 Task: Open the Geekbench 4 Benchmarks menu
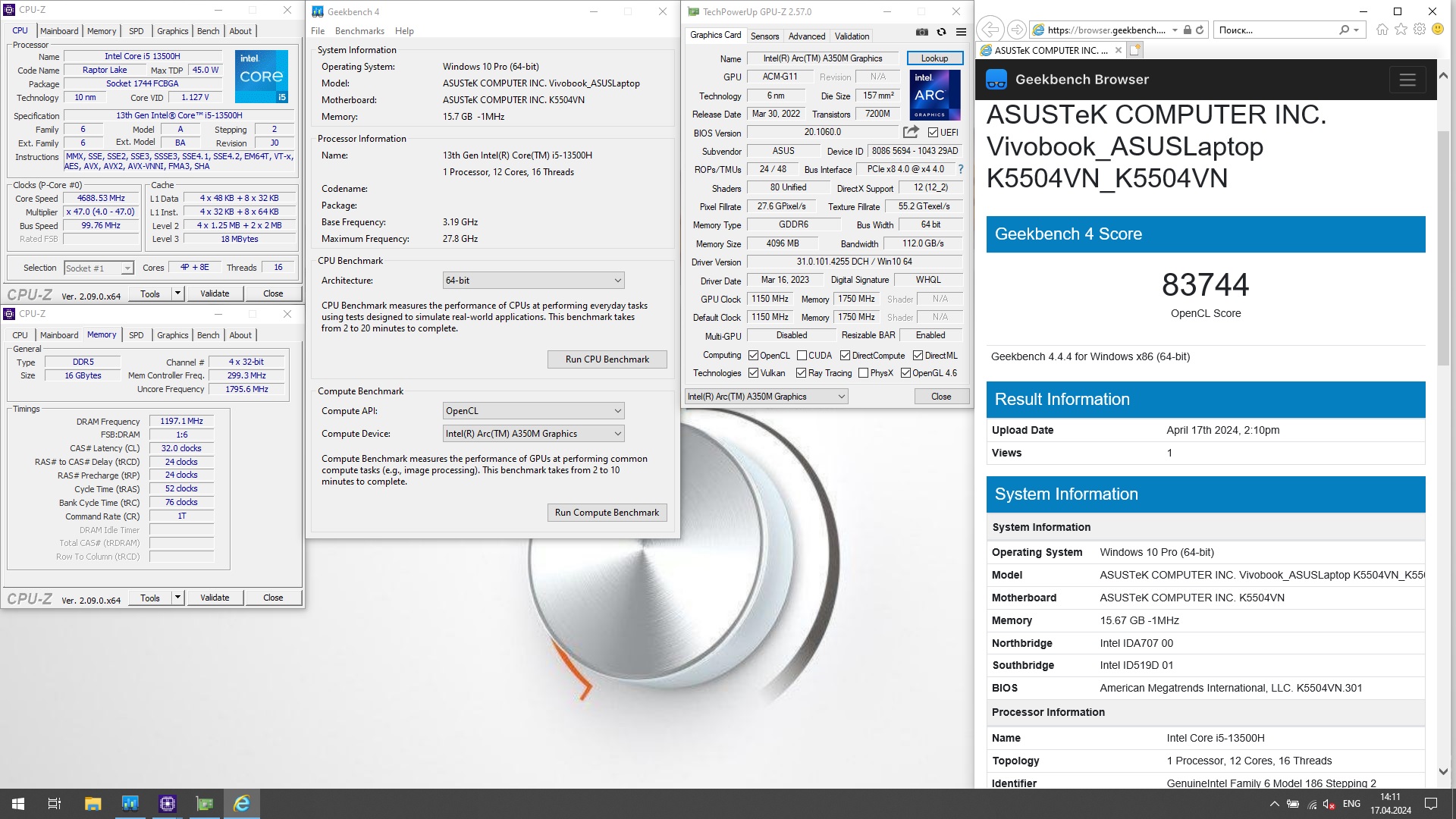(359, 31)
